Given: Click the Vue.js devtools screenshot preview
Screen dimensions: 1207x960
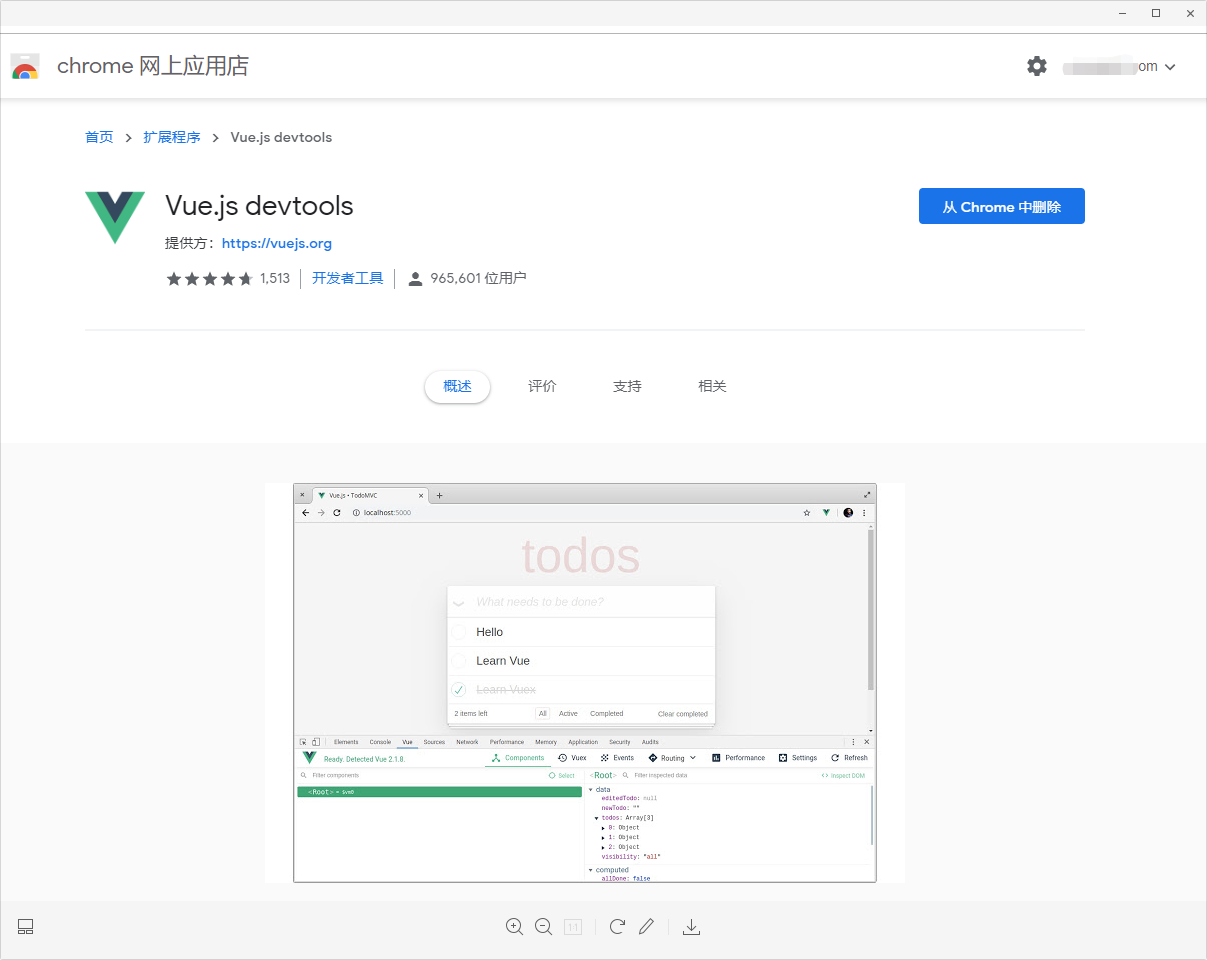Looking at the screenshot, I should pos(585,683).
